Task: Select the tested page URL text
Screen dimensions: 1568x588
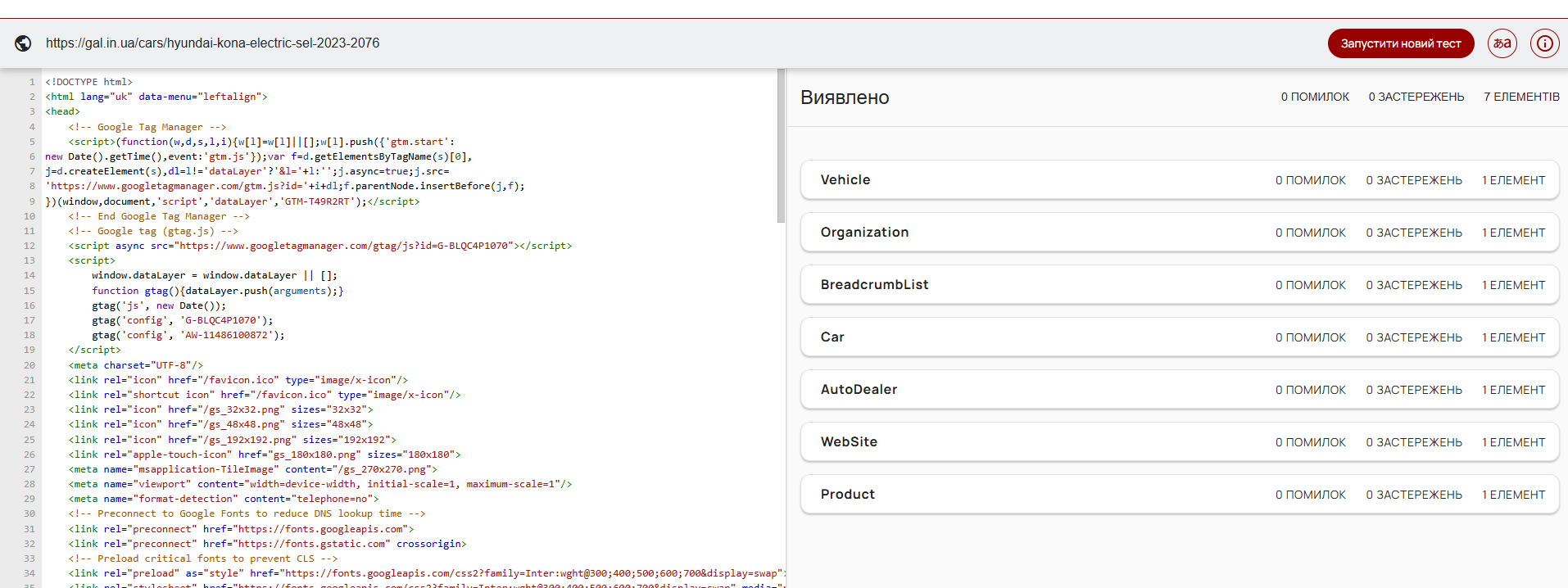Action: 212,43
